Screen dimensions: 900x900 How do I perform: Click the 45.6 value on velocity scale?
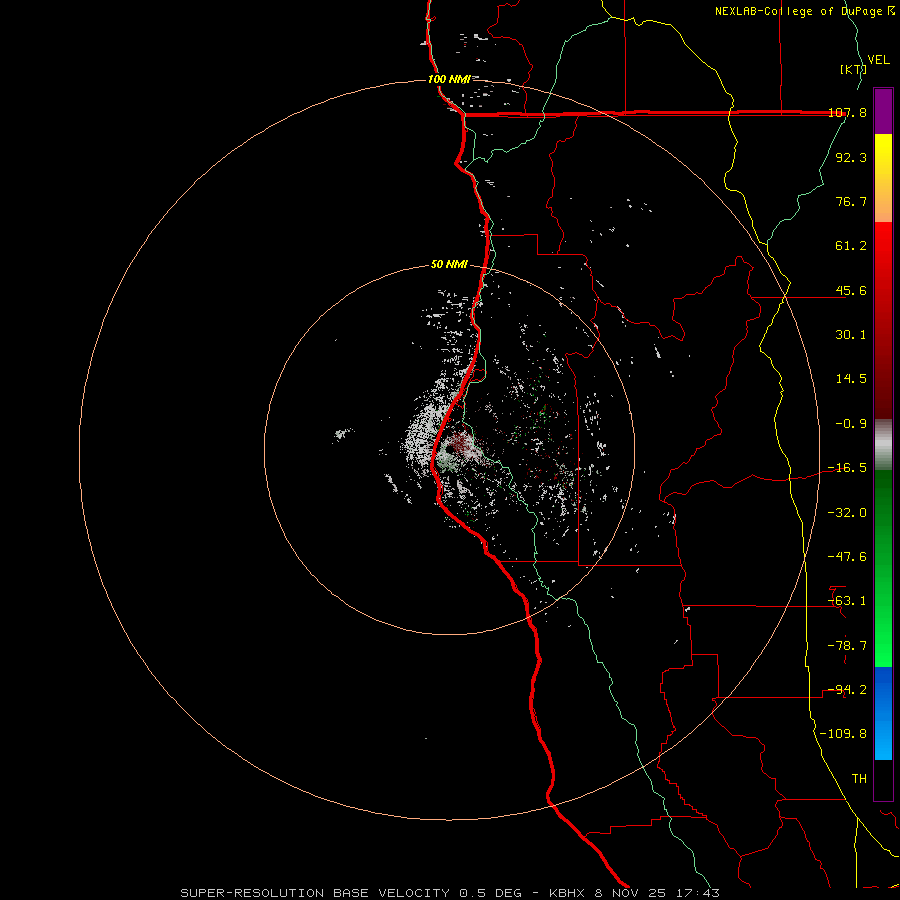tap(851, 290)
